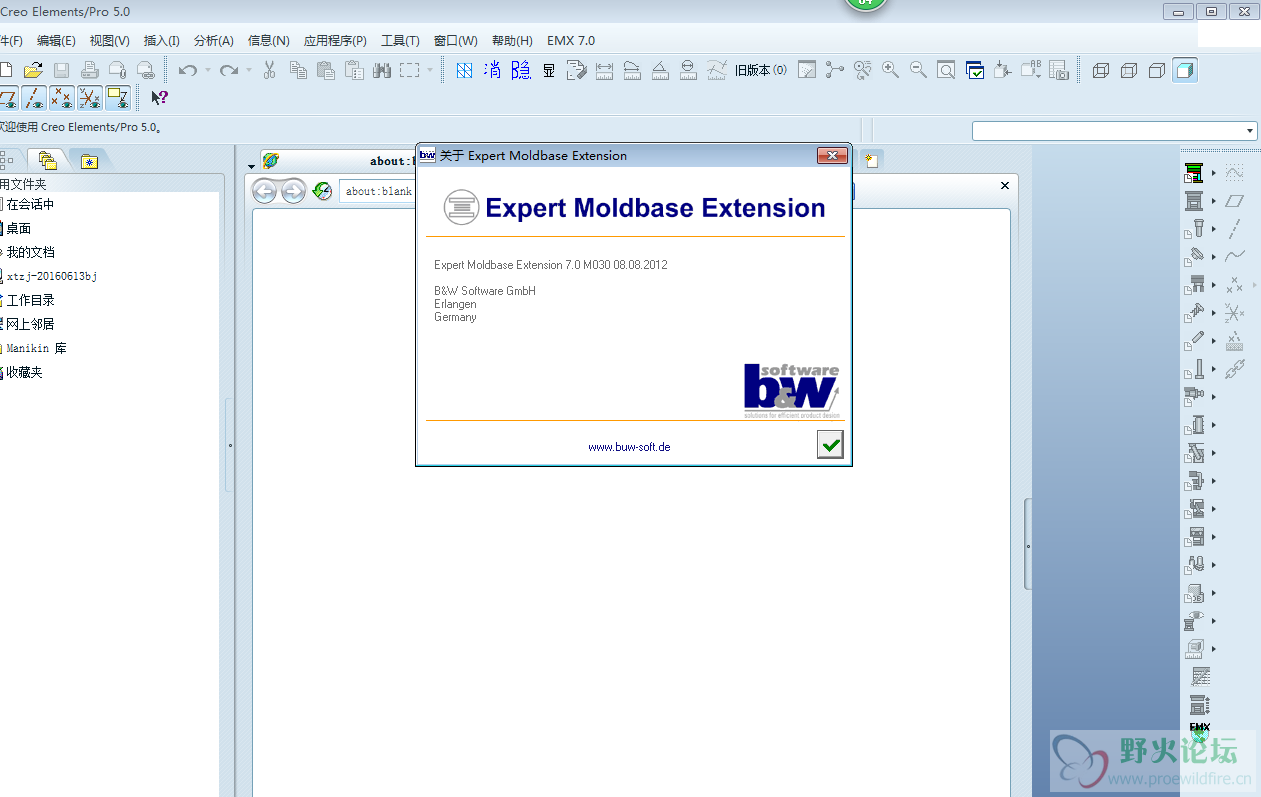Open the selection box dropdown arrow

coord(430,70)
